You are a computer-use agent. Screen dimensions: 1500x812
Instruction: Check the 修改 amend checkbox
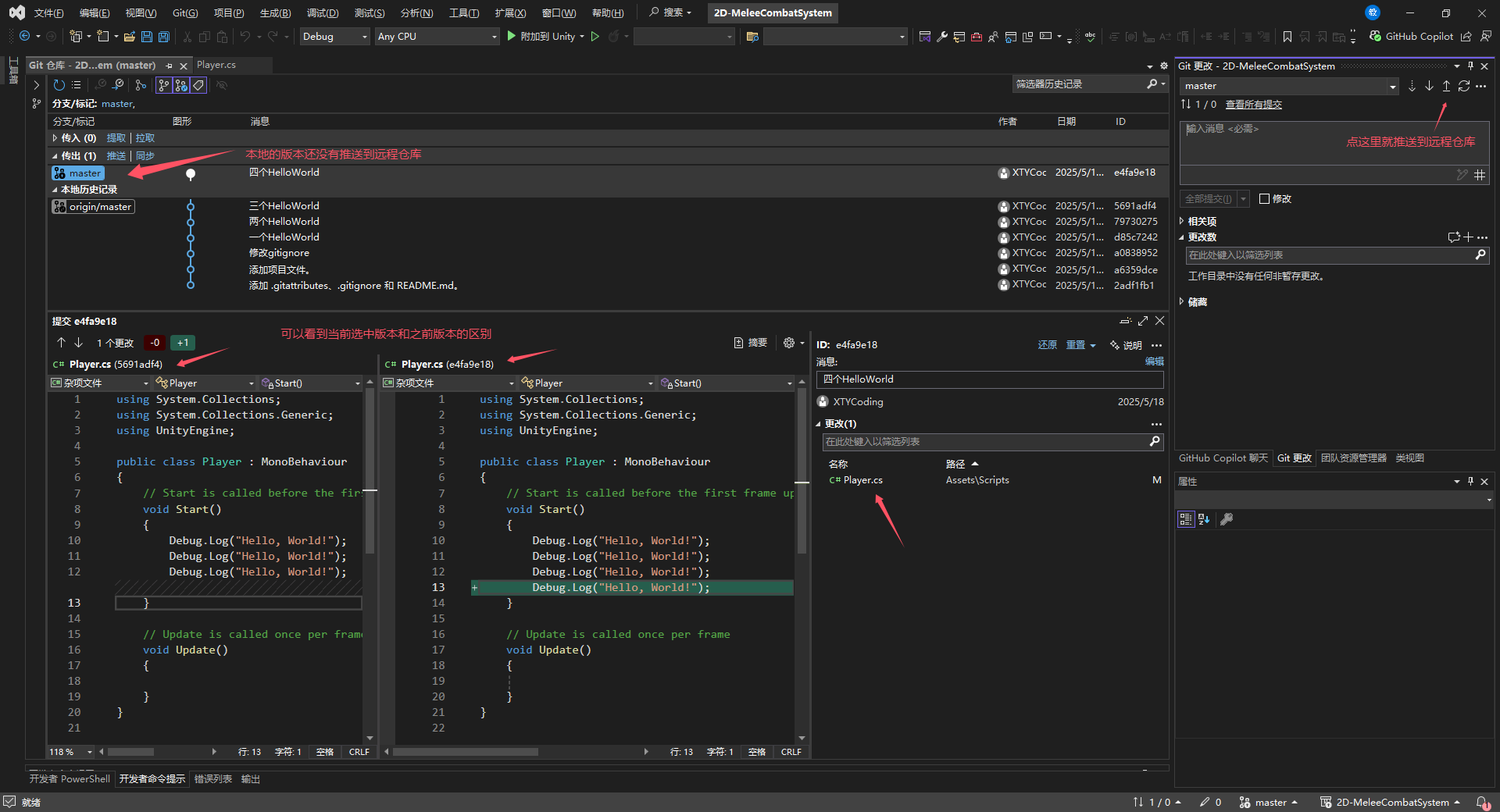coord(1264,199)
